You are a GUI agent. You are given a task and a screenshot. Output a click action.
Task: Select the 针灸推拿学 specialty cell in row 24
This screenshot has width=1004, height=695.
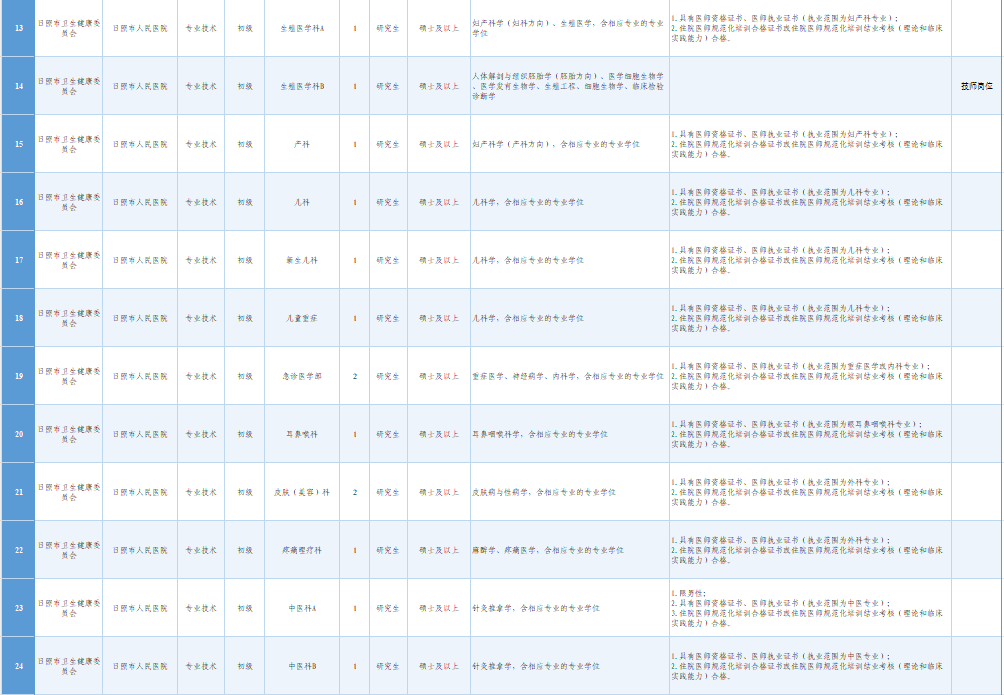570,666
